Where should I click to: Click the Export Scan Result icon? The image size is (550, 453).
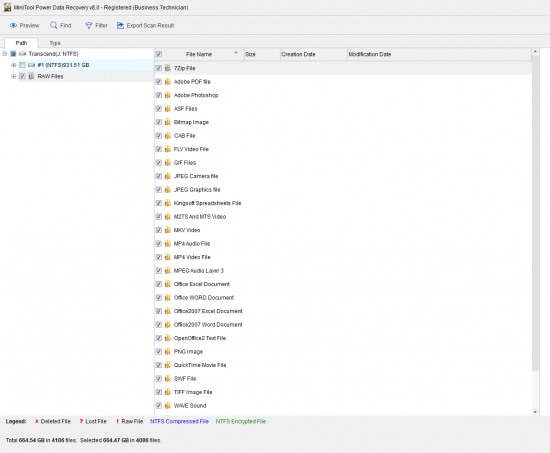(x=120, y=25)
